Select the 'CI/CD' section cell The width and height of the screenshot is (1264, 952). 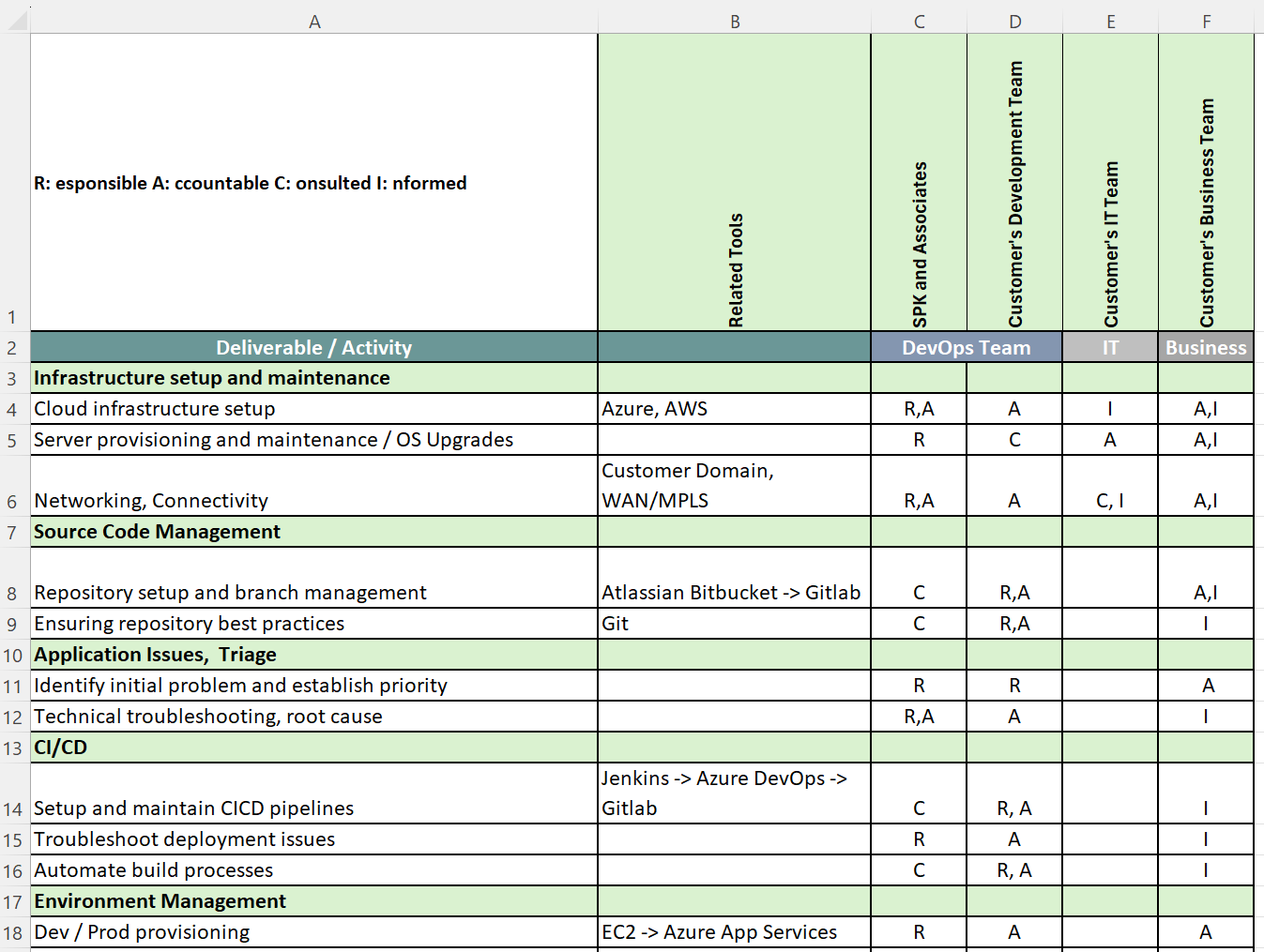(x=314, y=748)
